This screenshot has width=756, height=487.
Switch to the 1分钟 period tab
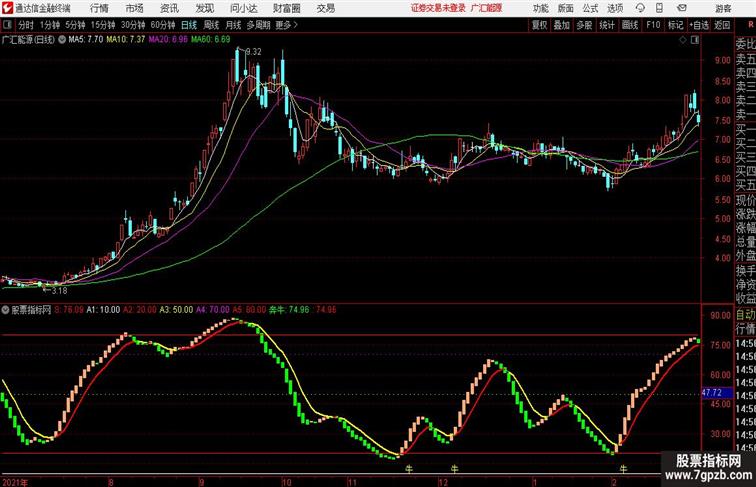pos(49,25)
